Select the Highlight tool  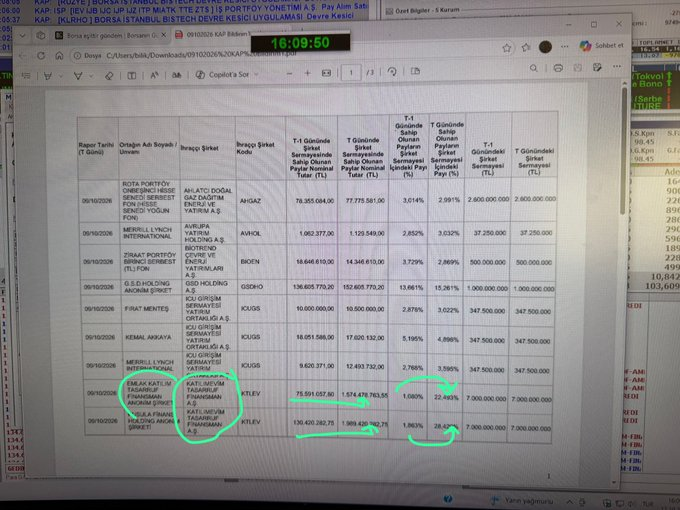click(78, 76)
